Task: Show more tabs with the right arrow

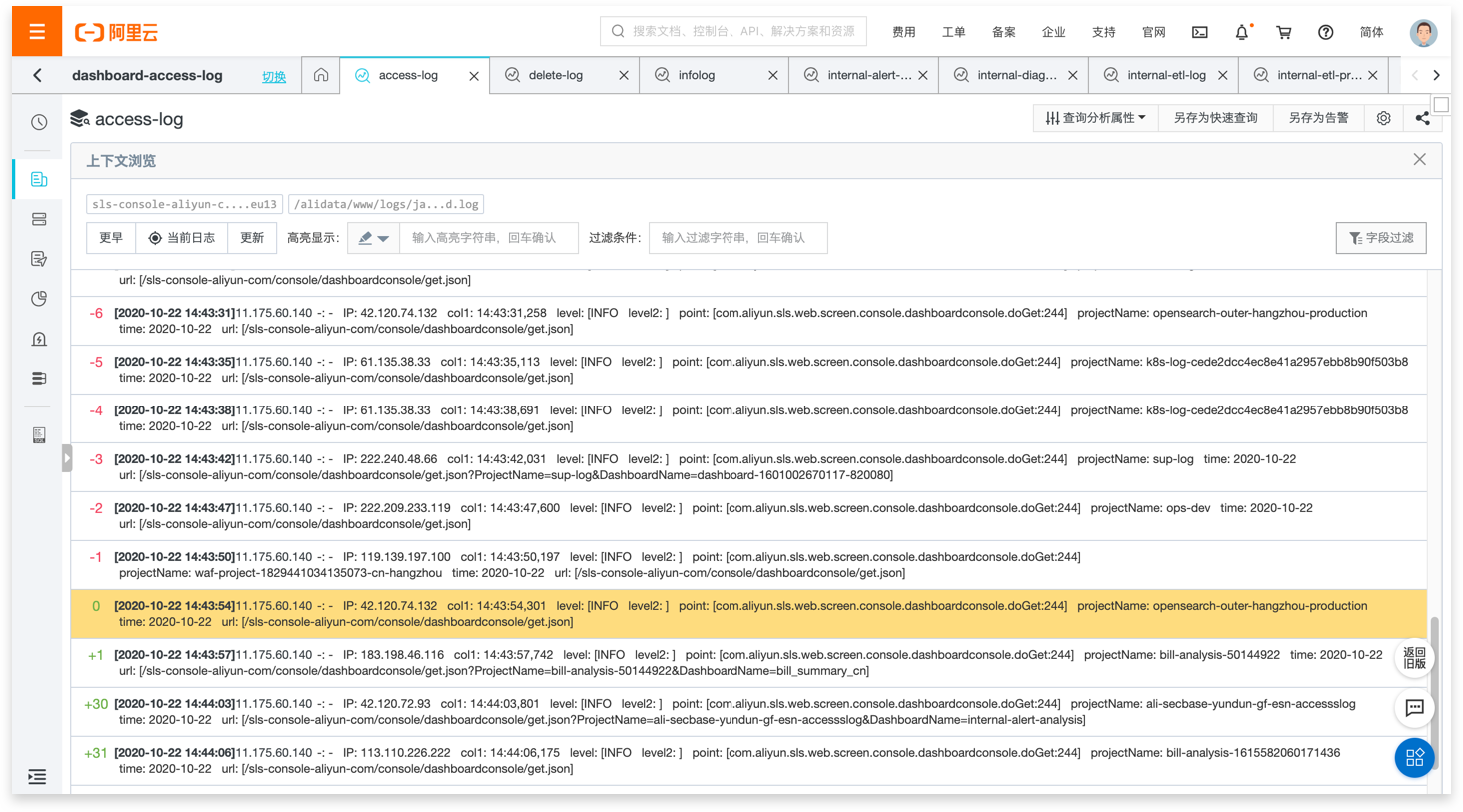Action: pyautogui.click(x=1437, y=75)
